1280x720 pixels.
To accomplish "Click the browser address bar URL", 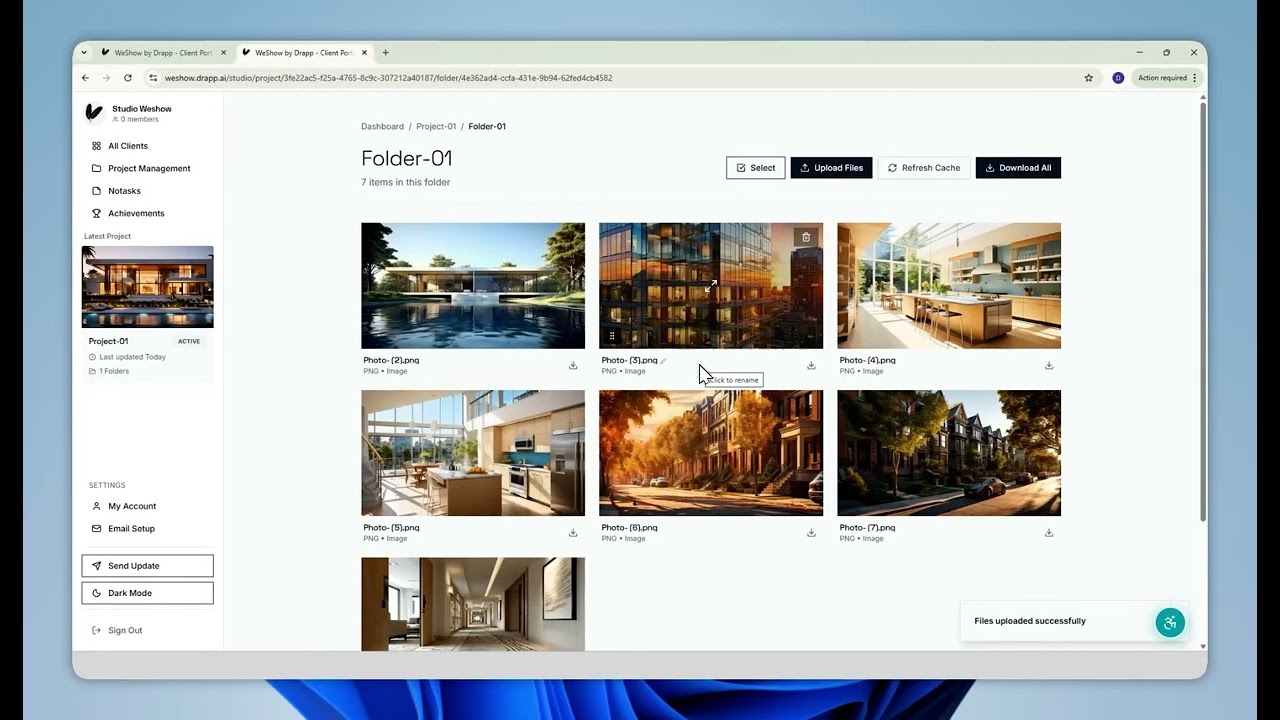I will (x=388, y=78).
